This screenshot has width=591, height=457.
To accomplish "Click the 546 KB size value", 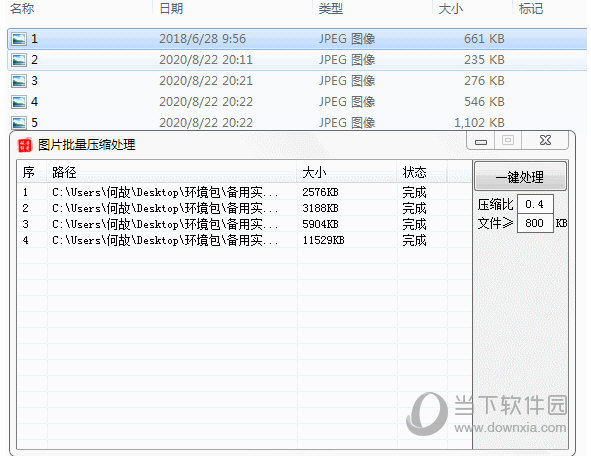I will pos(484,102).
